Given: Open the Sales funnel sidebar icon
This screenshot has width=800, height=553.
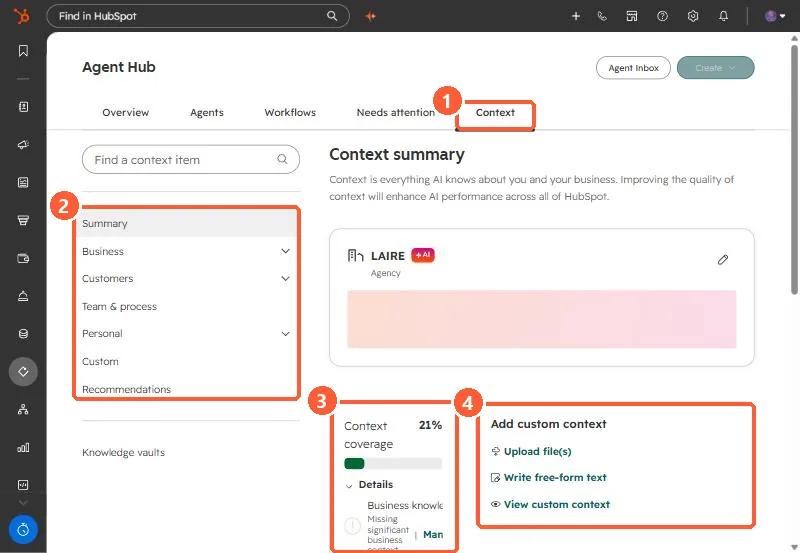Looking at the screenshot, I should pyautogui.click(x=23, y=220).
